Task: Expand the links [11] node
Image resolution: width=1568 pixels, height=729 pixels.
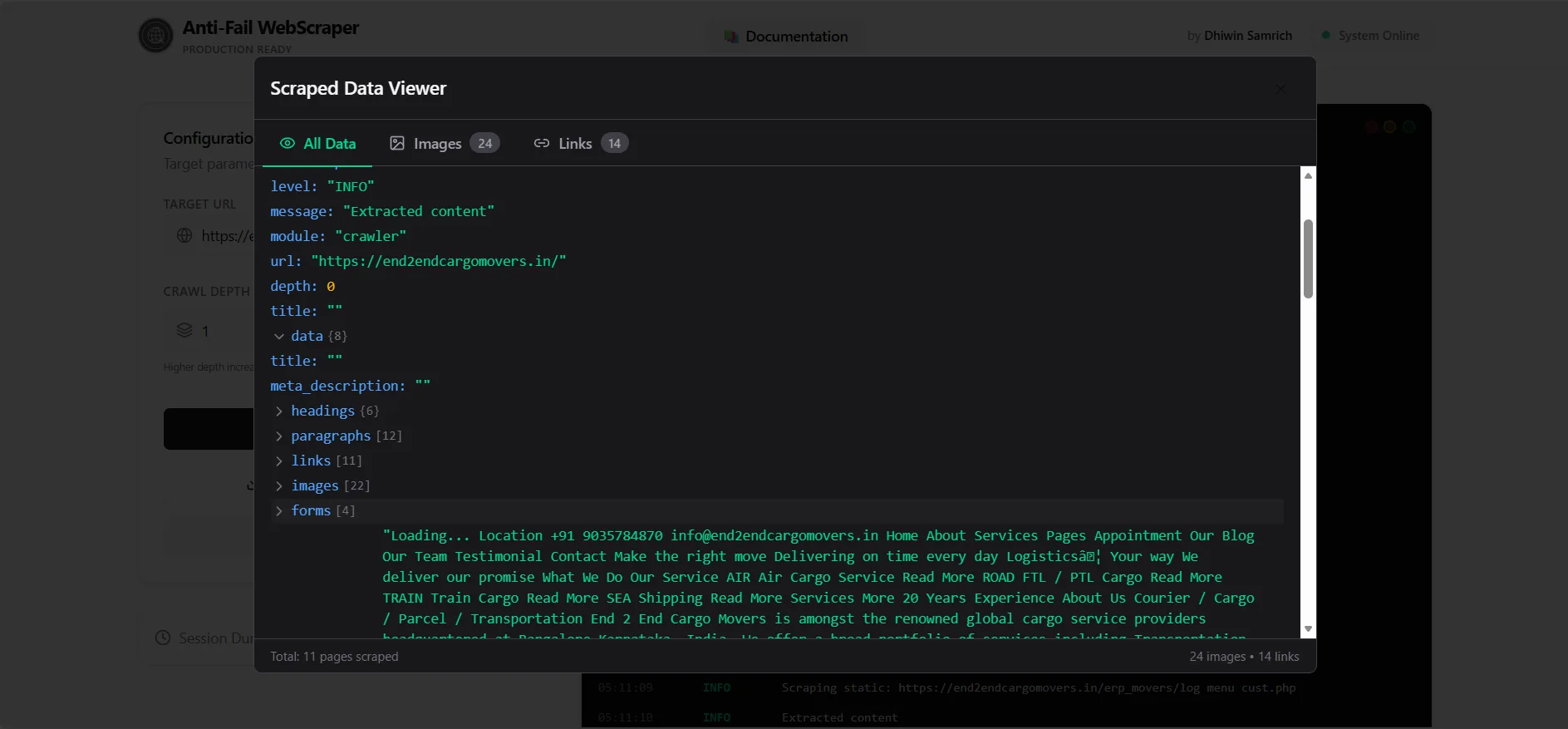Action: [279, 461]
